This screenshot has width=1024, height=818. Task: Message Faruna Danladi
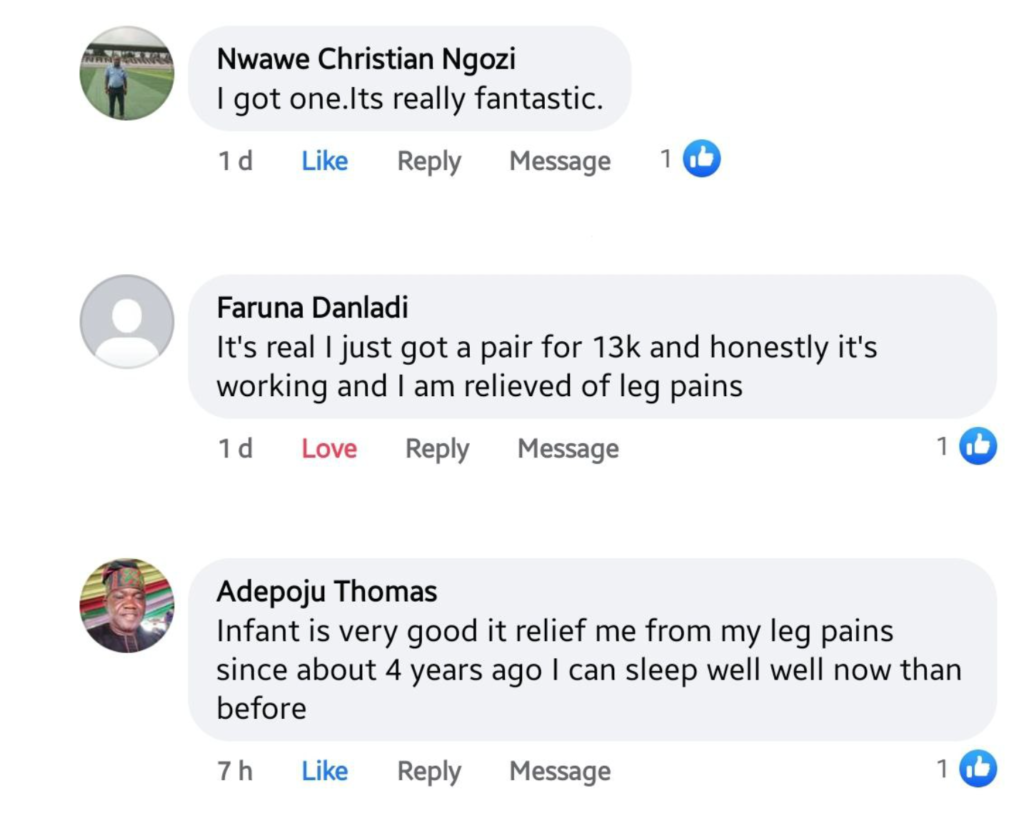point(568,449)
